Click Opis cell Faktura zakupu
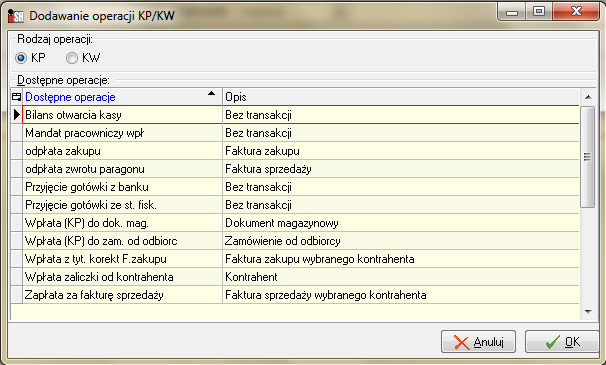Screen dimensions: 606x365 coord(401,151)
